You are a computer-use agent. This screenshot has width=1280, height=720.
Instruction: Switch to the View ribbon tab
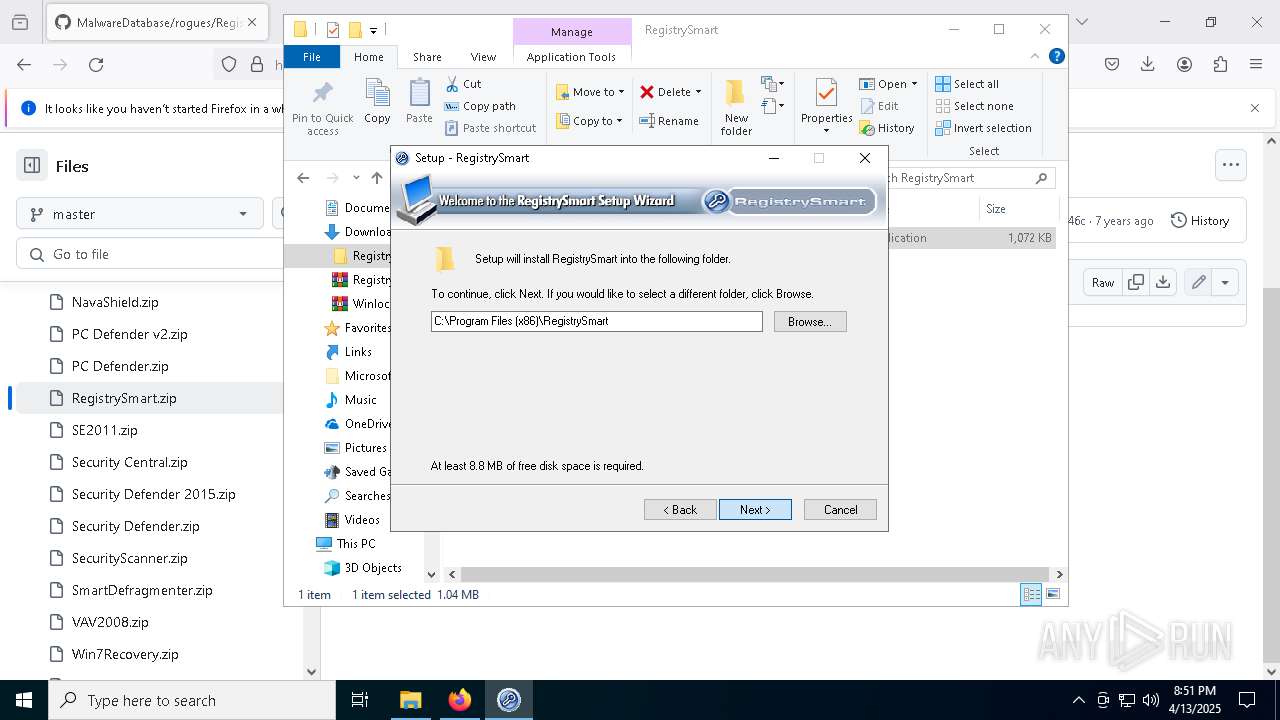pyautogui.click(x=483, y=57)
